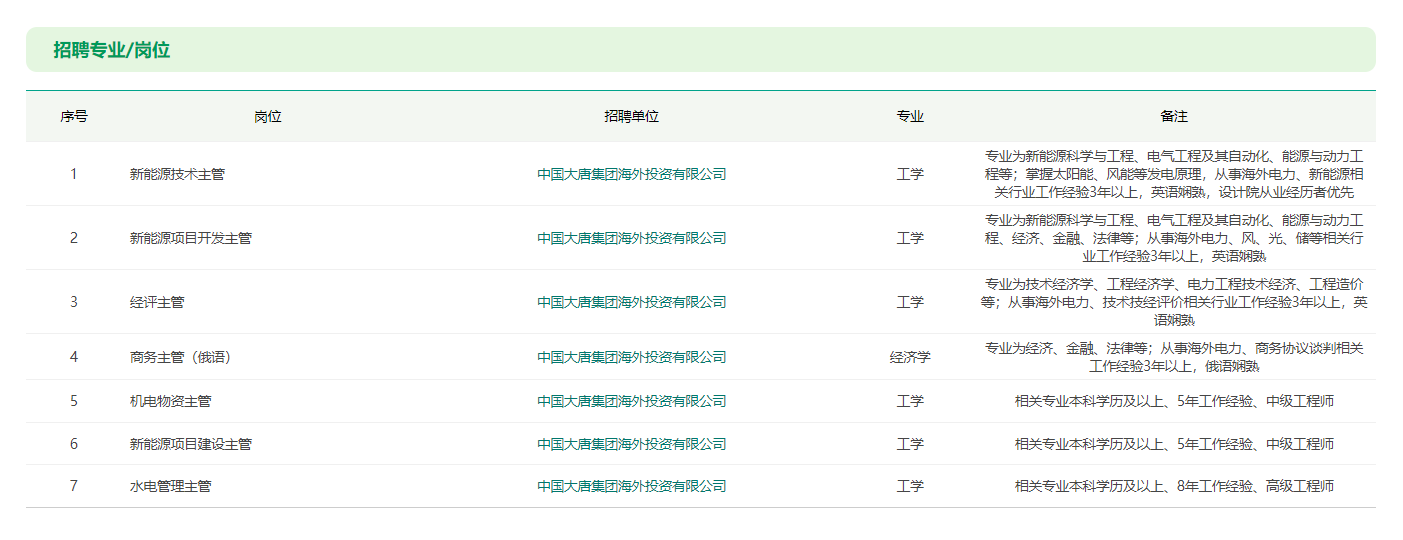The width and height of the screenshot is (1403, 540).
Task: Select the 商务主管（俄语） position cell
Action: 180,357
